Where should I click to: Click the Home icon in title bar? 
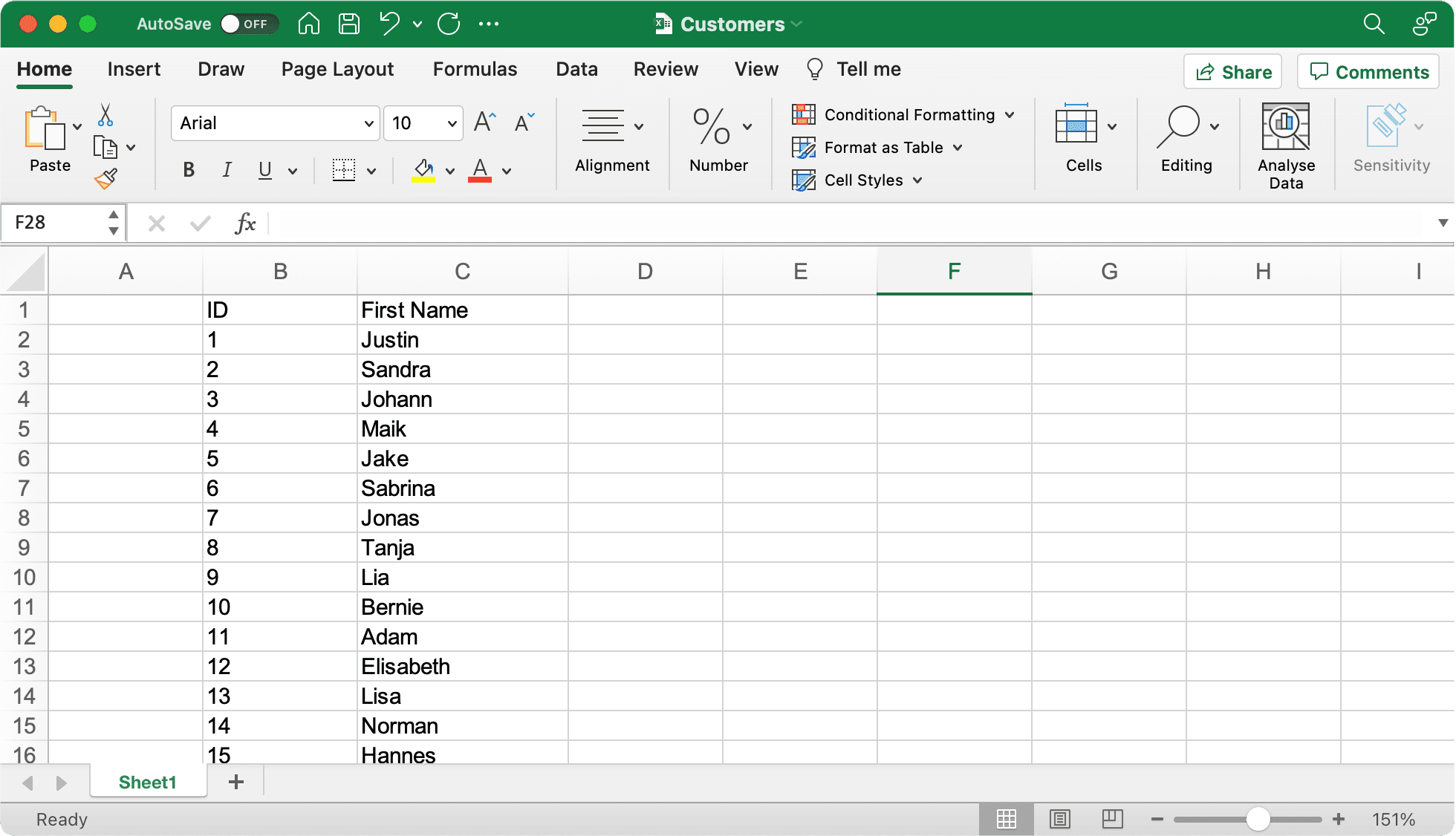[309, 24]
